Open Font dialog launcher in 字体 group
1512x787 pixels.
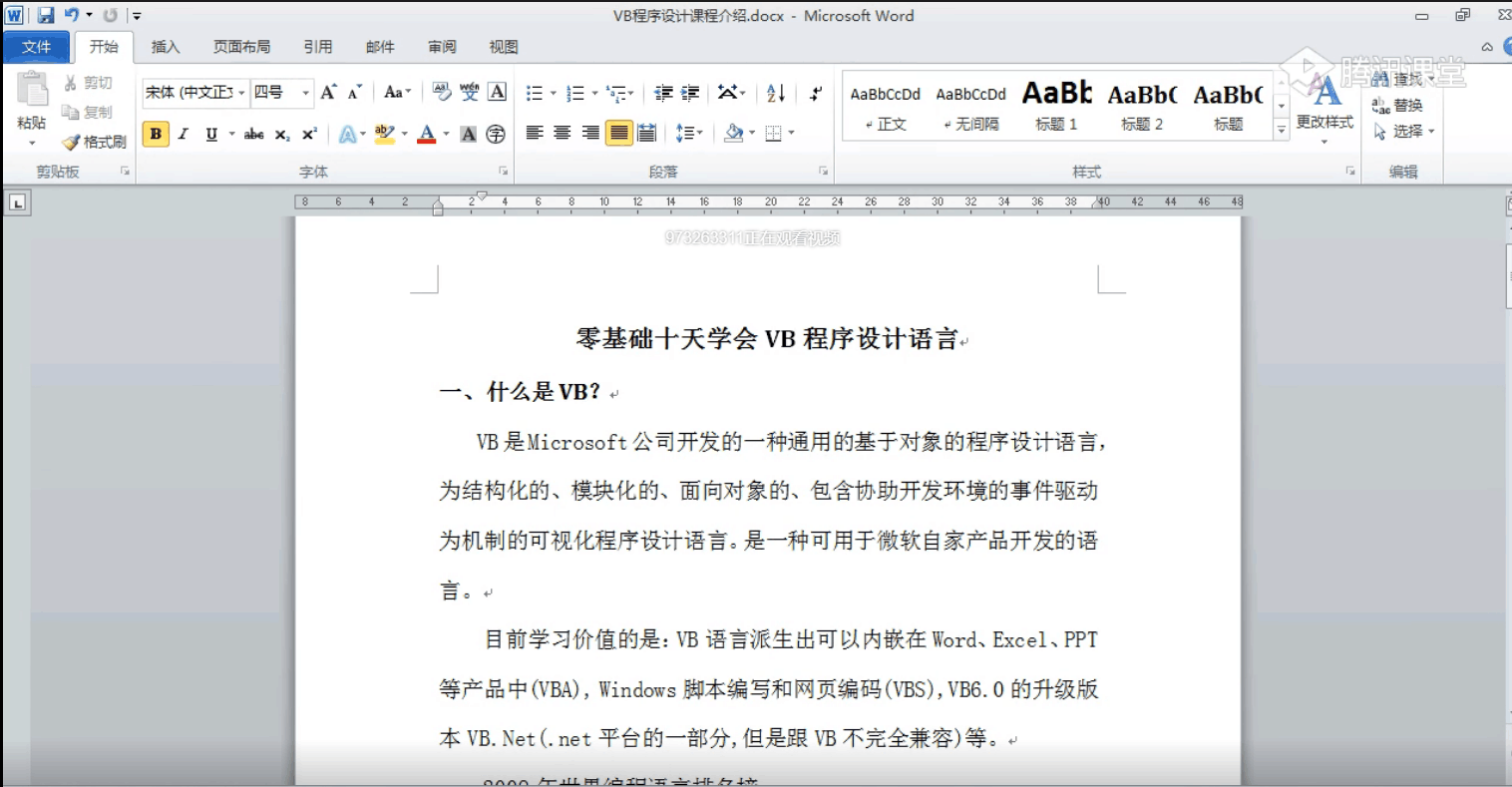click(x=504, y=172)
